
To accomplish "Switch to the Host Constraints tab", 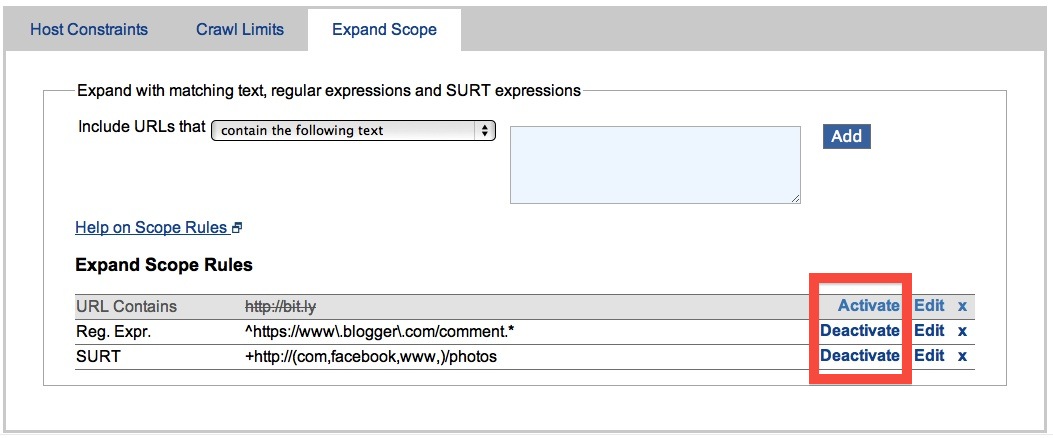I will (89, 29).
